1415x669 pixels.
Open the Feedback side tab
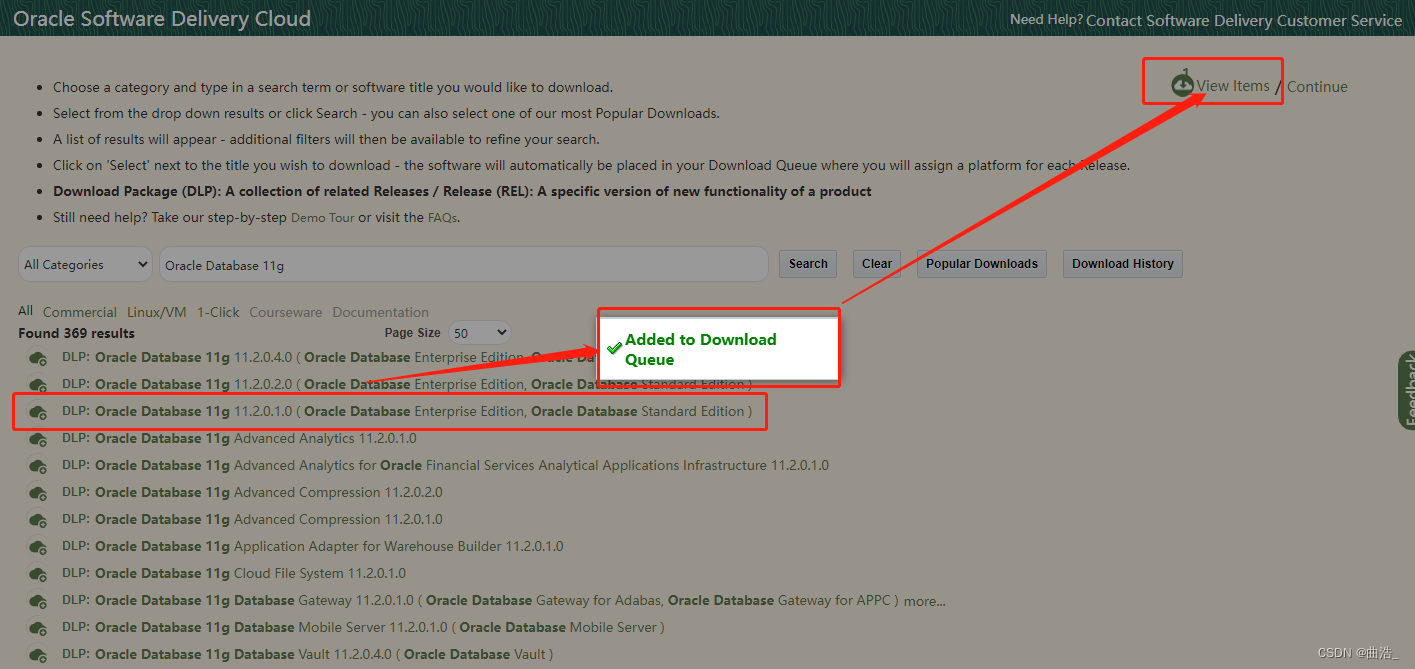[x=1406, y=390]
